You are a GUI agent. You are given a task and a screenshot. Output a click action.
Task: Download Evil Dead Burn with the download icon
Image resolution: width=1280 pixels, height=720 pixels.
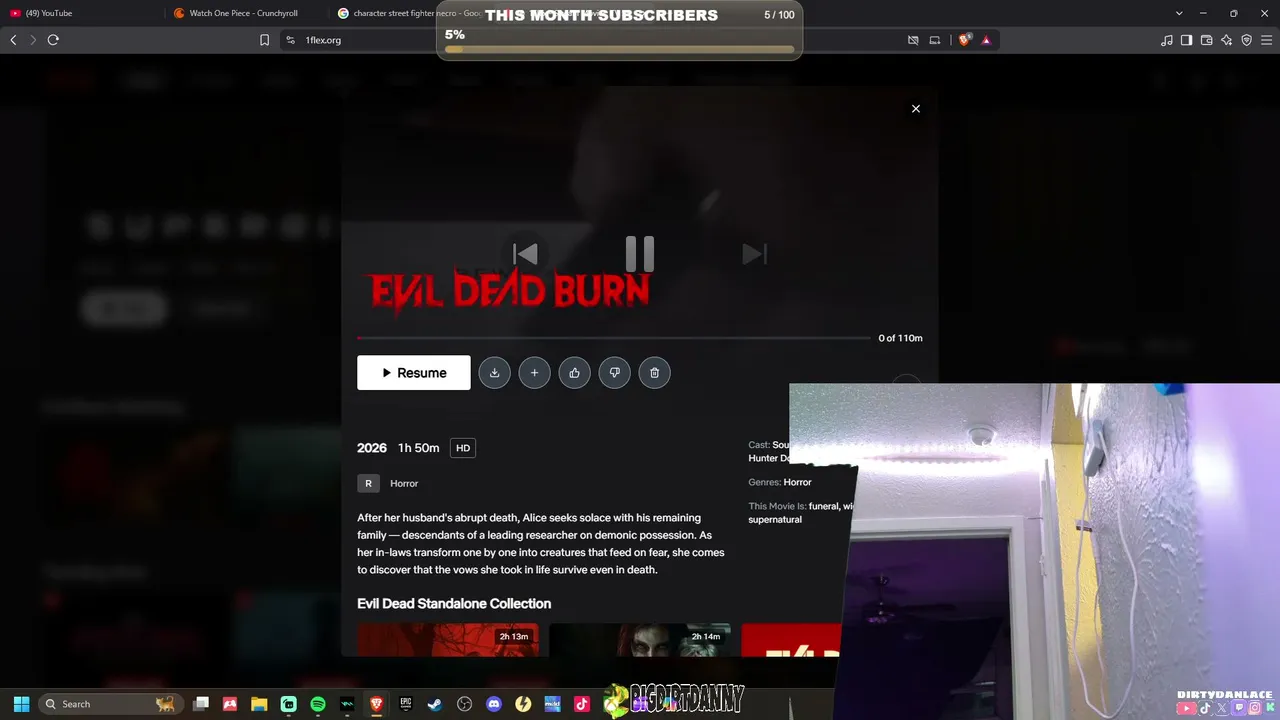[494, 373]
